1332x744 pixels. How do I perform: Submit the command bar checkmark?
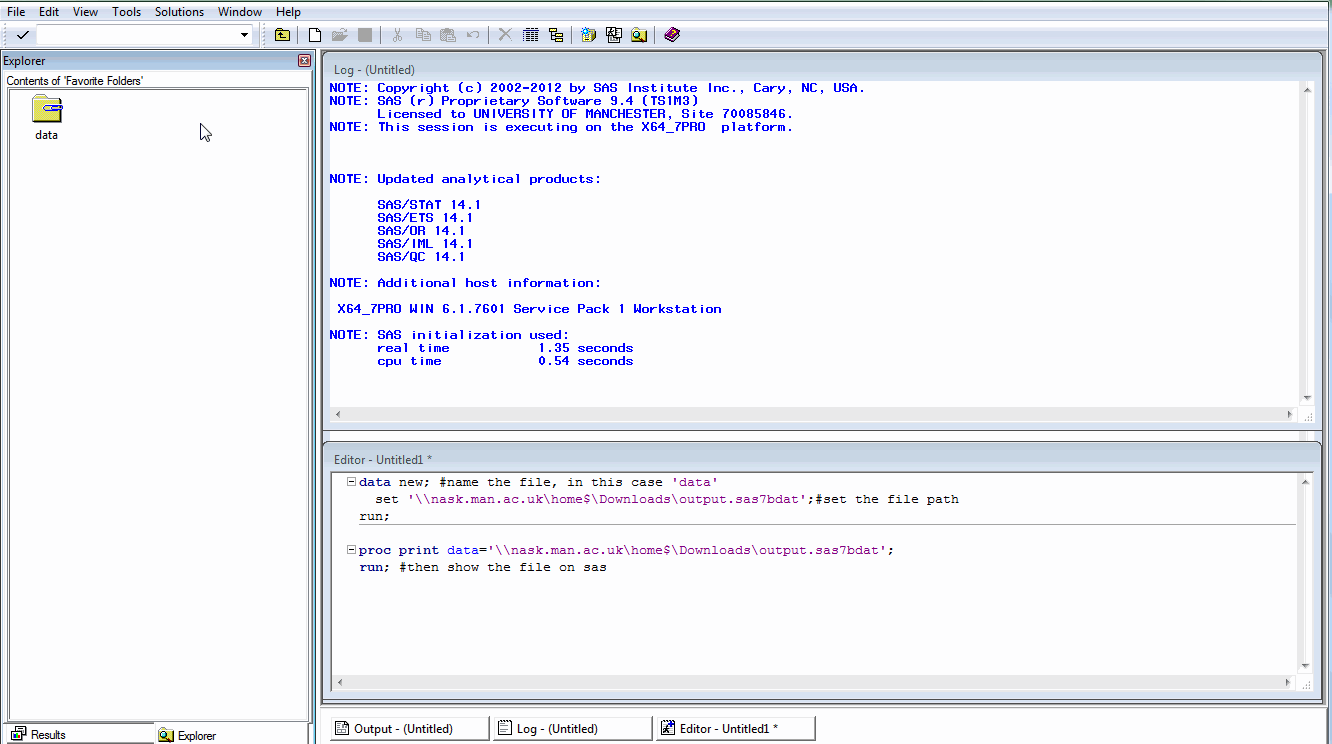21,34
